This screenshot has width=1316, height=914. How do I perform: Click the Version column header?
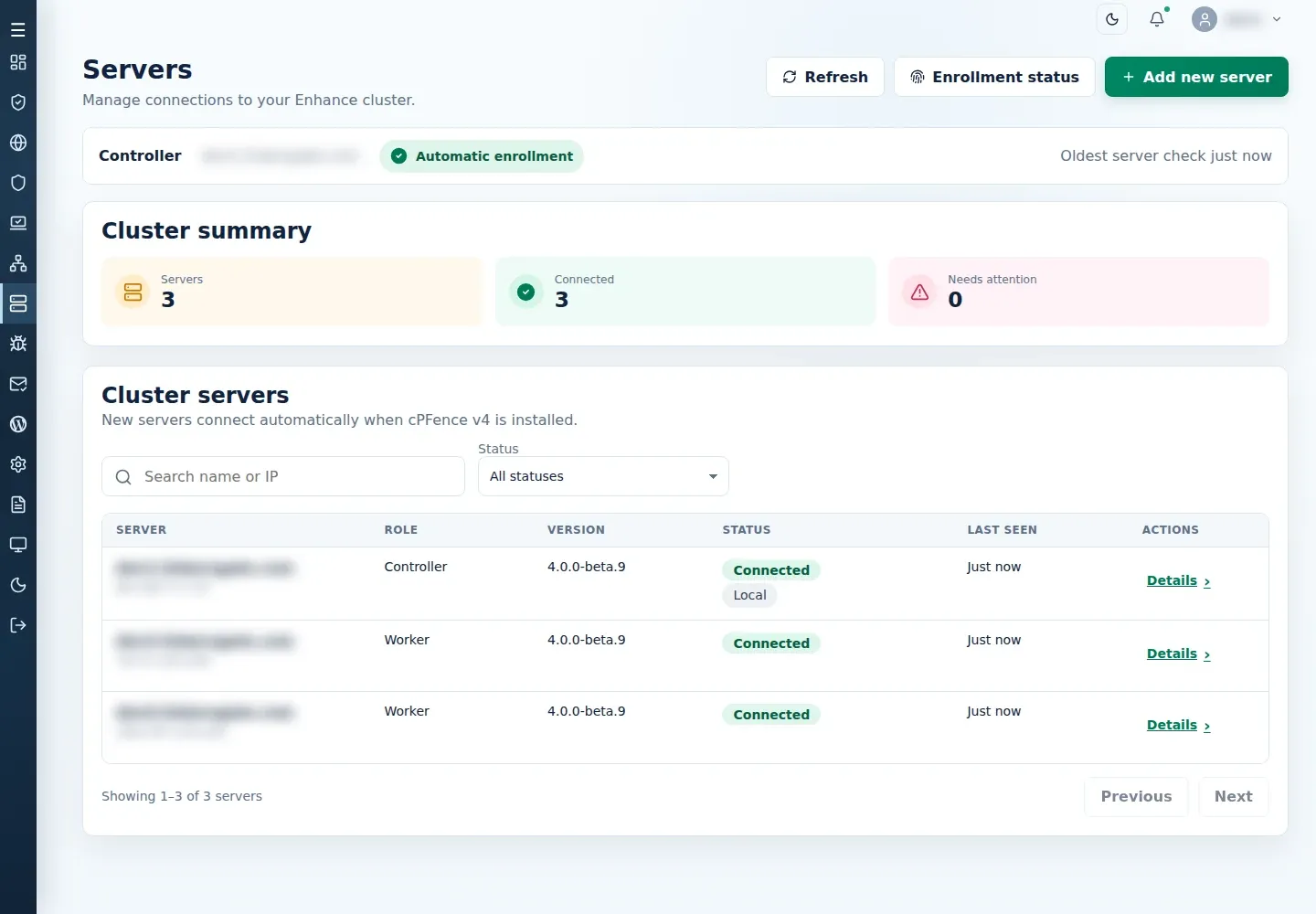coord(576,530)
